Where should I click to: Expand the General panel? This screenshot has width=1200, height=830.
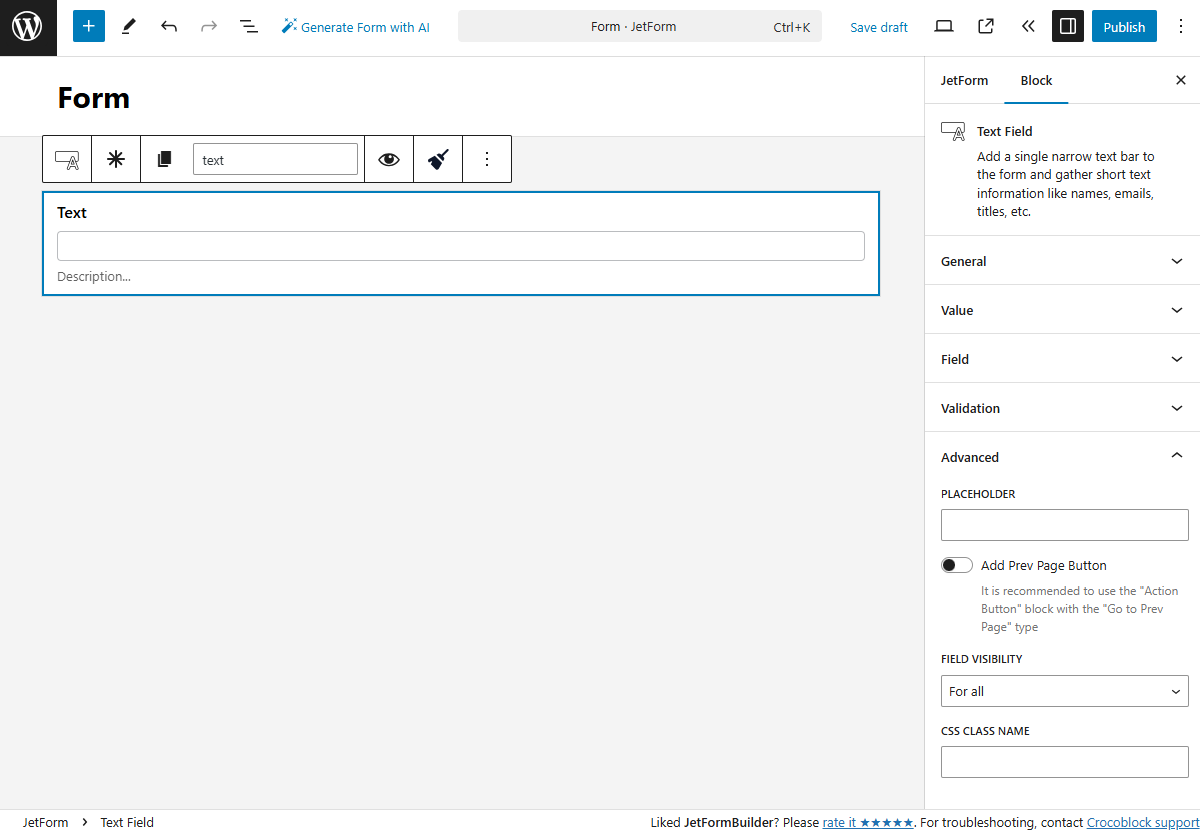(x=1062, y=261)
